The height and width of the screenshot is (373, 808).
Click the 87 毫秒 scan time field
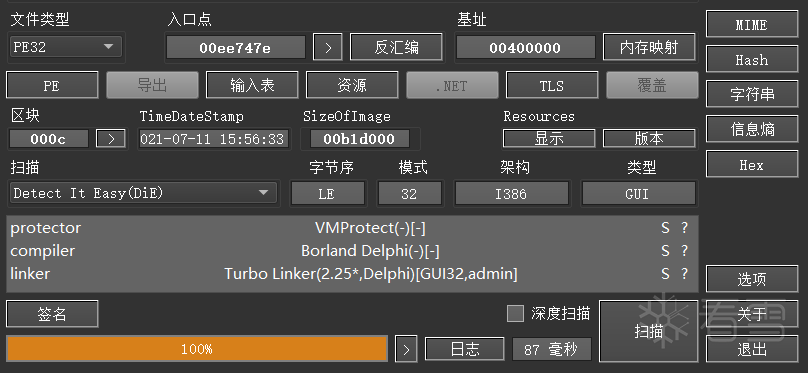tap(551, 349)
